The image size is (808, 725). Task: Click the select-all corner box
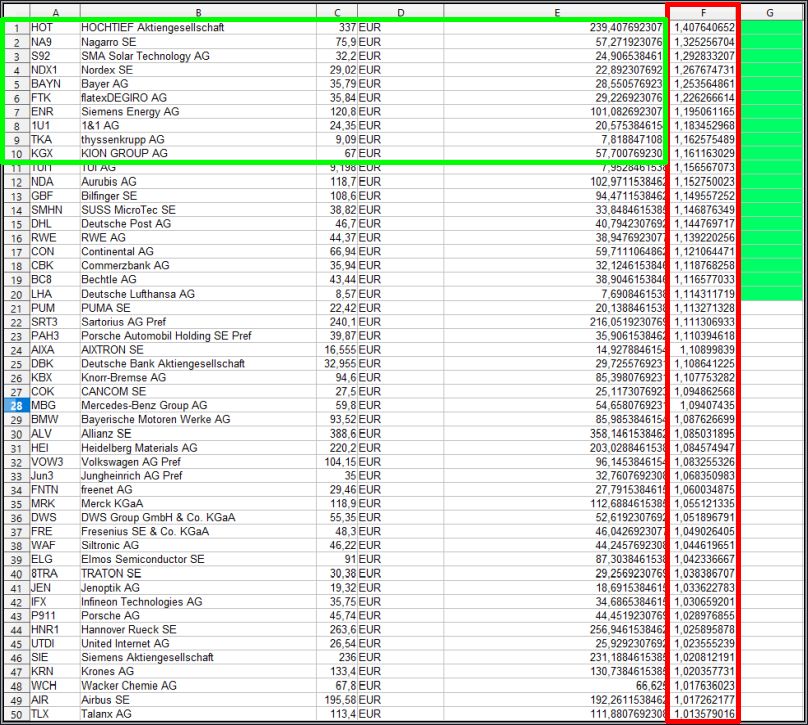pyautogui.click(x=14, y=12)
